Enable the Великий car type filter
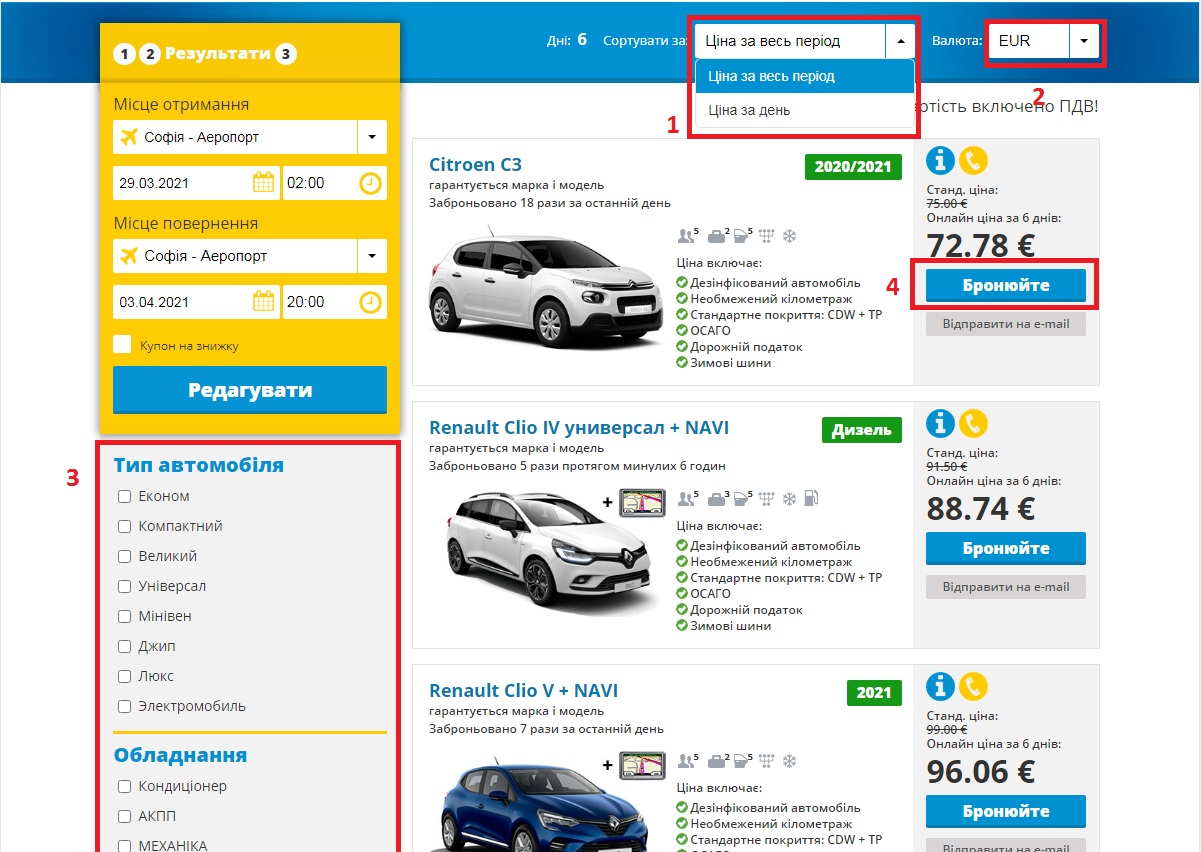This screenshot has width=1201, height=852. pyautogui.click(x=124, y=556)
